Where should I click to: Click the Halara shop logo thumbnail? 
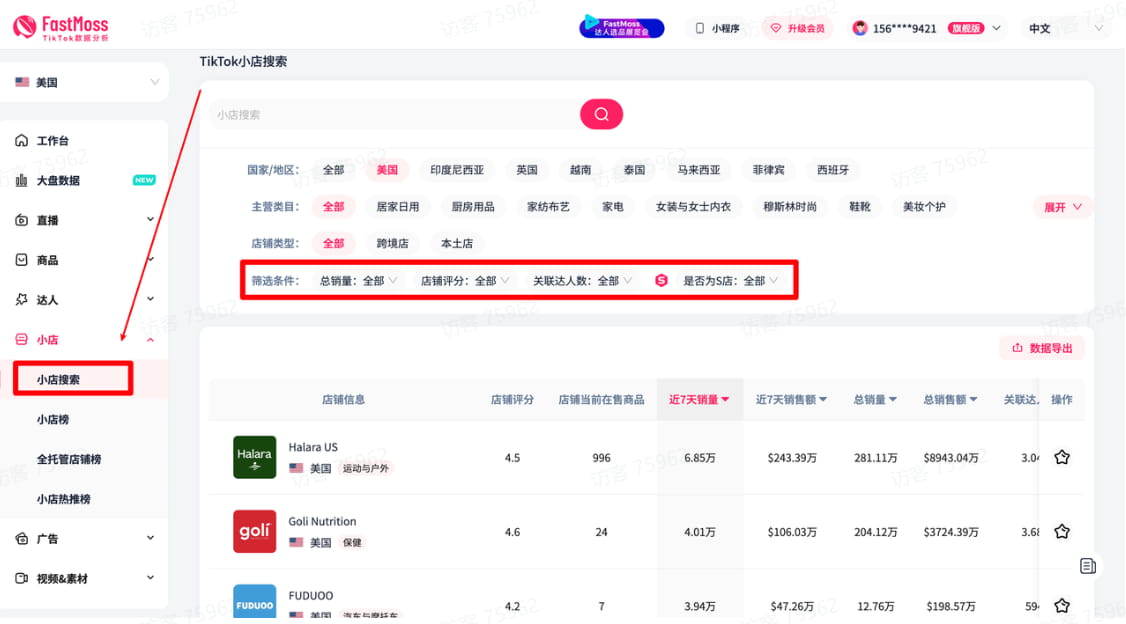tap(254, 457)
